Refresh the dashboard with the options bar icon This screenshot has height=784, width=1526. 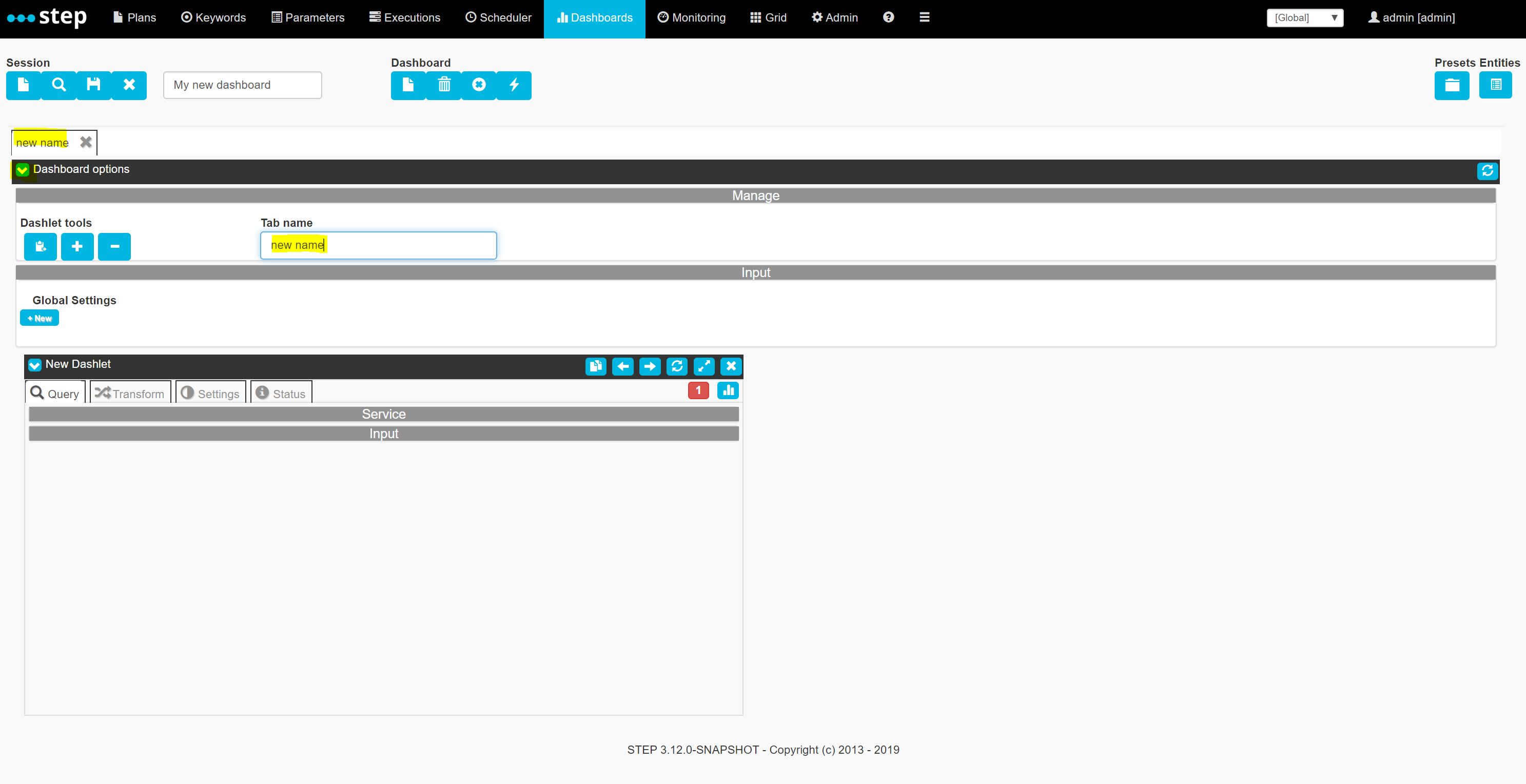pyautogui.click(x=1488, y=171)
